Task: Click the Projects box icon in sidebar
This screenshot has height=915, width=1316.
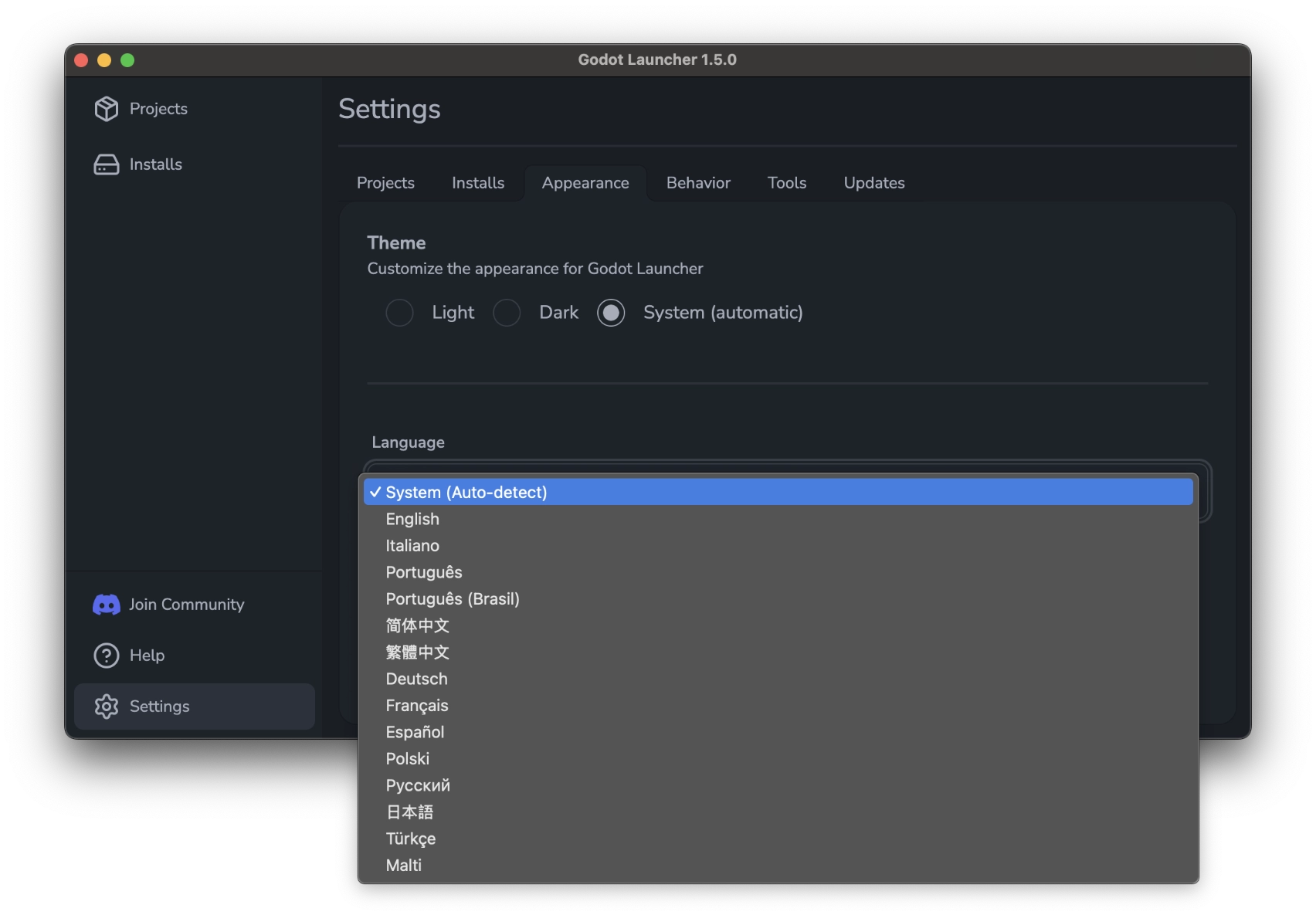Action: 107,108
